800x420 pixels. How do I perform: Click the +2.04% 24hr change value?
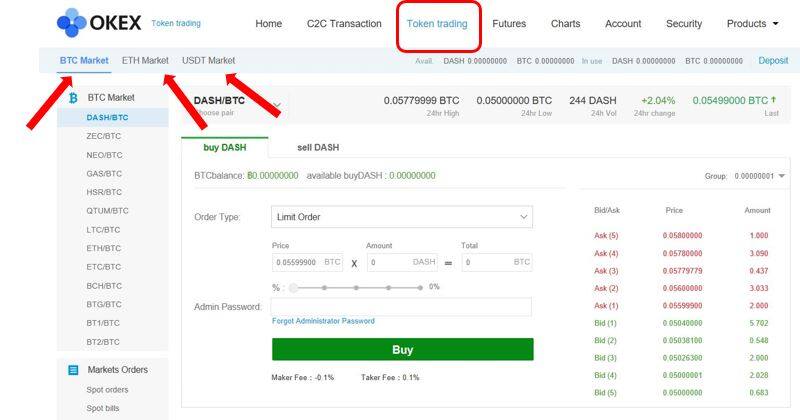[x=658, y=101]
